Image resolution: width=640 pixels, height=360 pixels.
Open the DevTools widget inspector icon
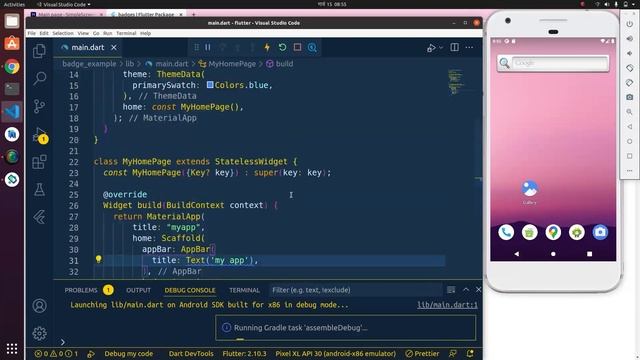pyautogui.click(x=312, y=47)
